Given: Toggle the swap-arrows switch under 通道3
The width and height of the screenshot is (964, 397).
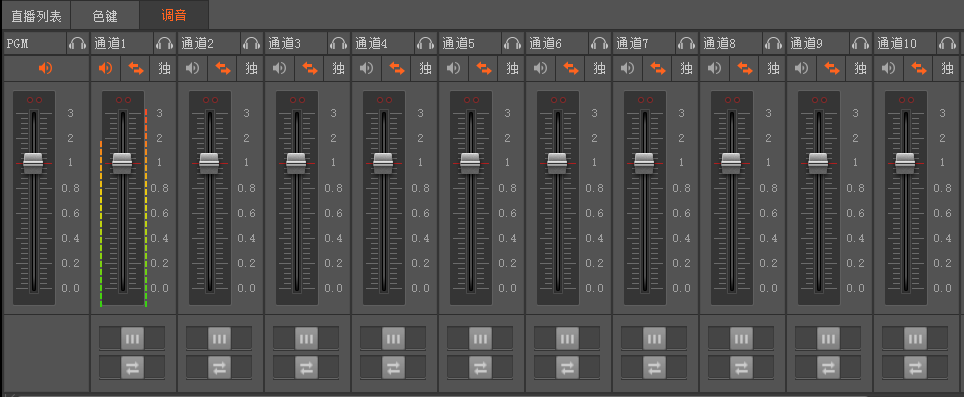Looking at the screenshot, I should (306, 368).
